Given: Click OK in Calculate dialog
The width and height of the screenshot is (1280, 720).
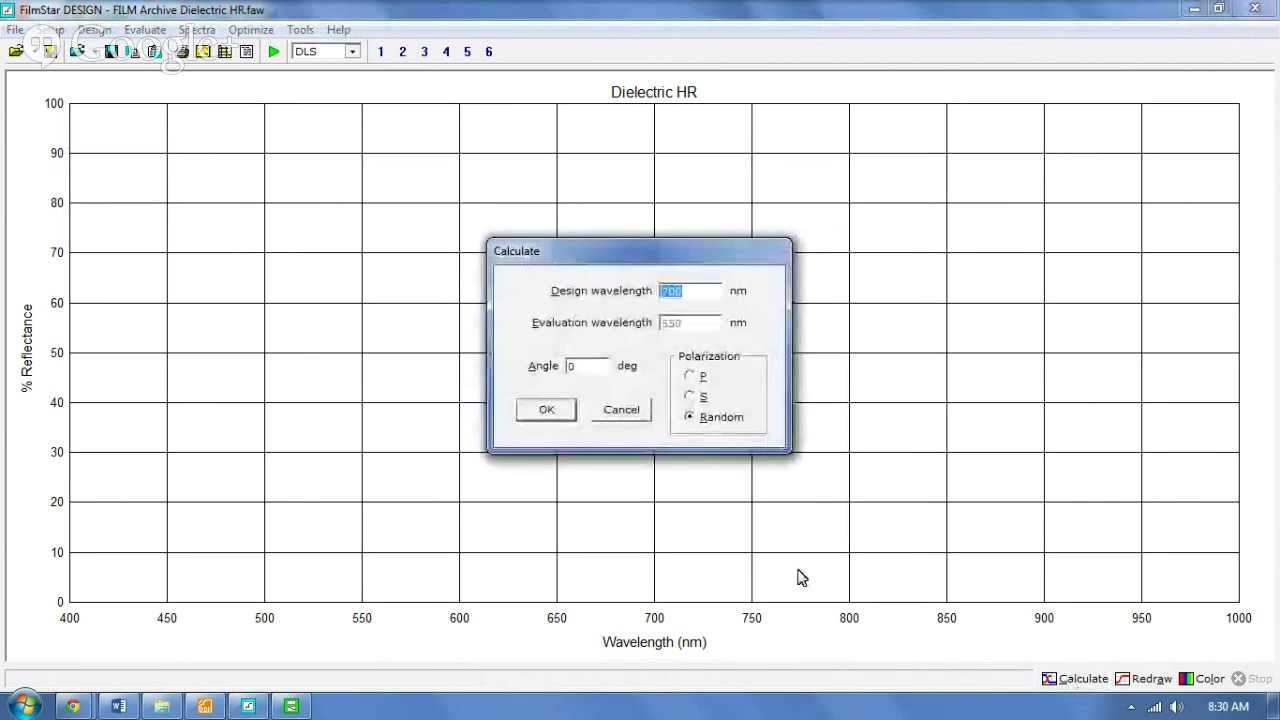Looking at the screenshot, I should [x=546, y=409].
